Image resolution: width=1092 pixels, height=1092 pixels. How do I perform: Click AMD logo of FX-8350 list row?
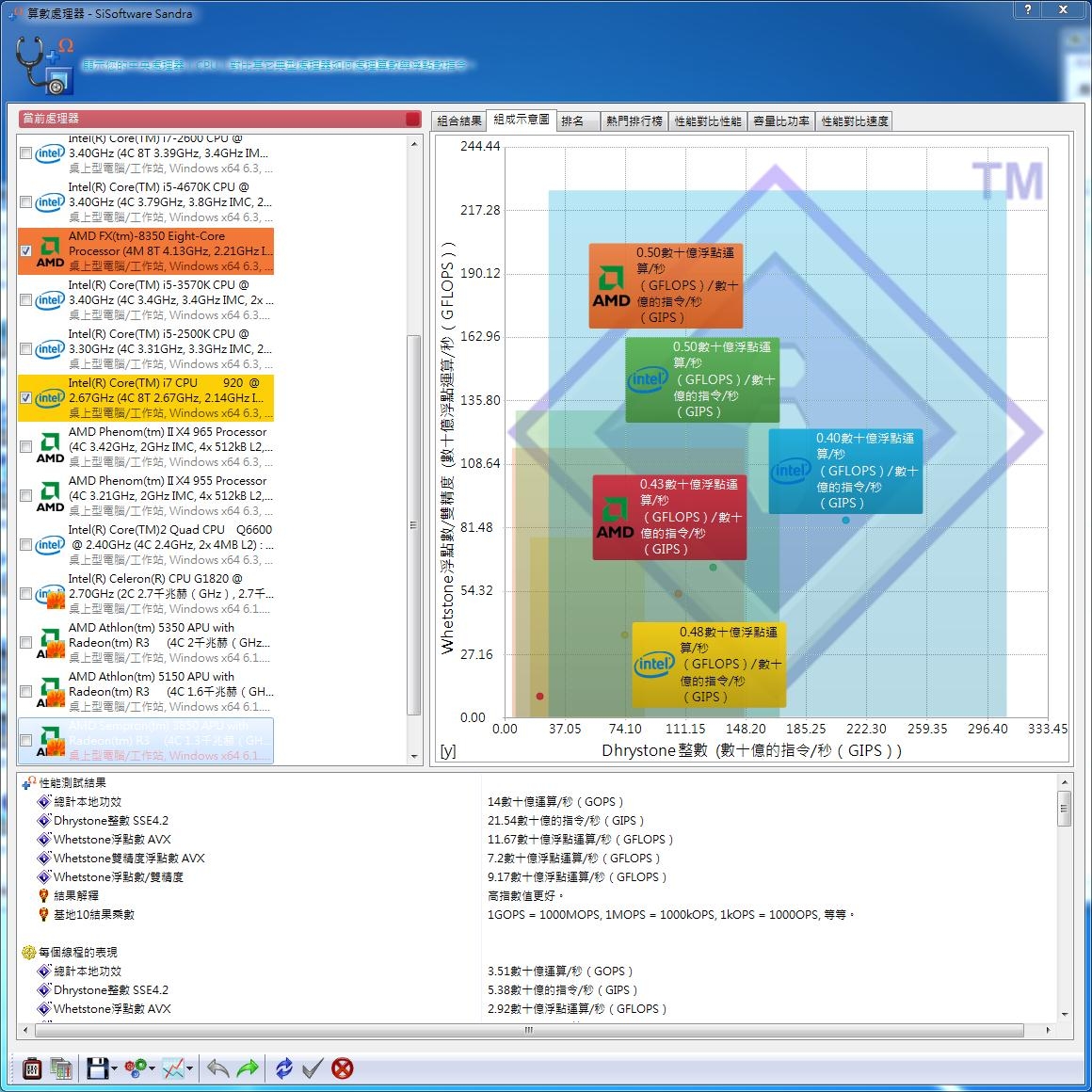pos(50,251)
